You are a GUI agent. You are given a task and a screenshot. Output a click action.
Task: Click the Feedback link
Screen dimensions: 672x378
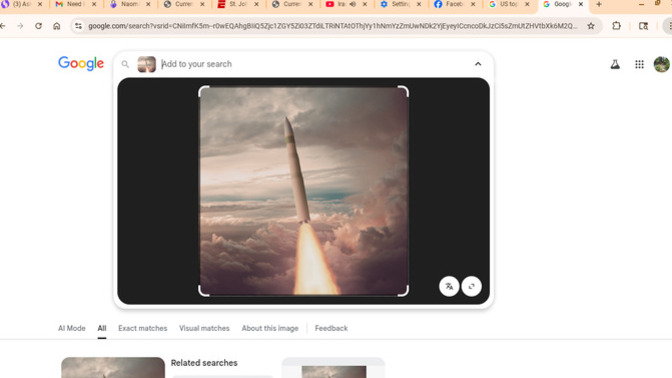(331, 328)
